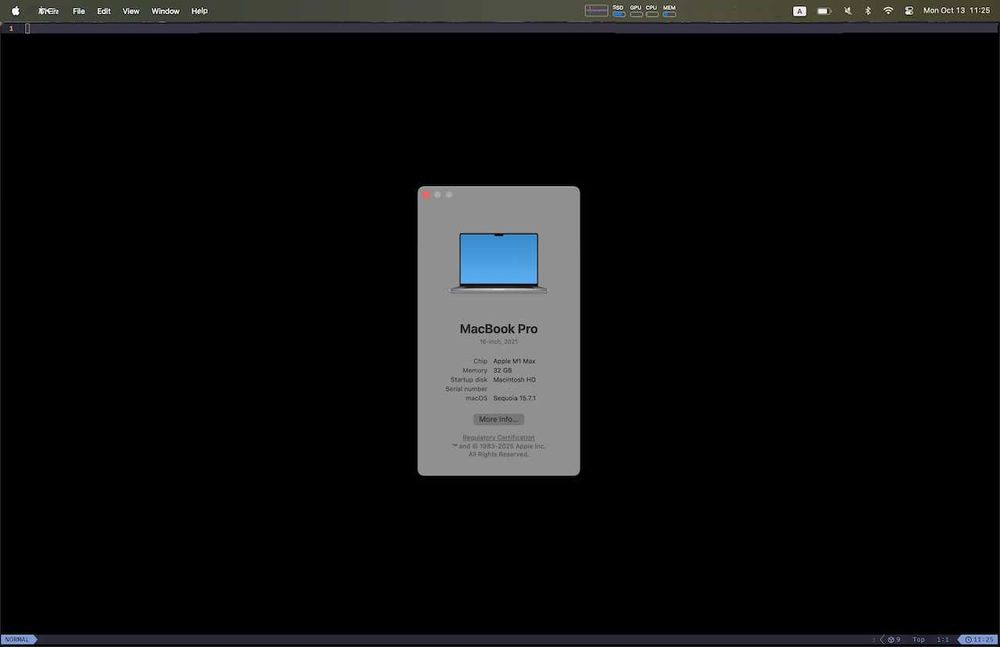1000x647 pixels.
Task: Click the NORMAL mode indicator in status line
Action: (x=18, y=639)
